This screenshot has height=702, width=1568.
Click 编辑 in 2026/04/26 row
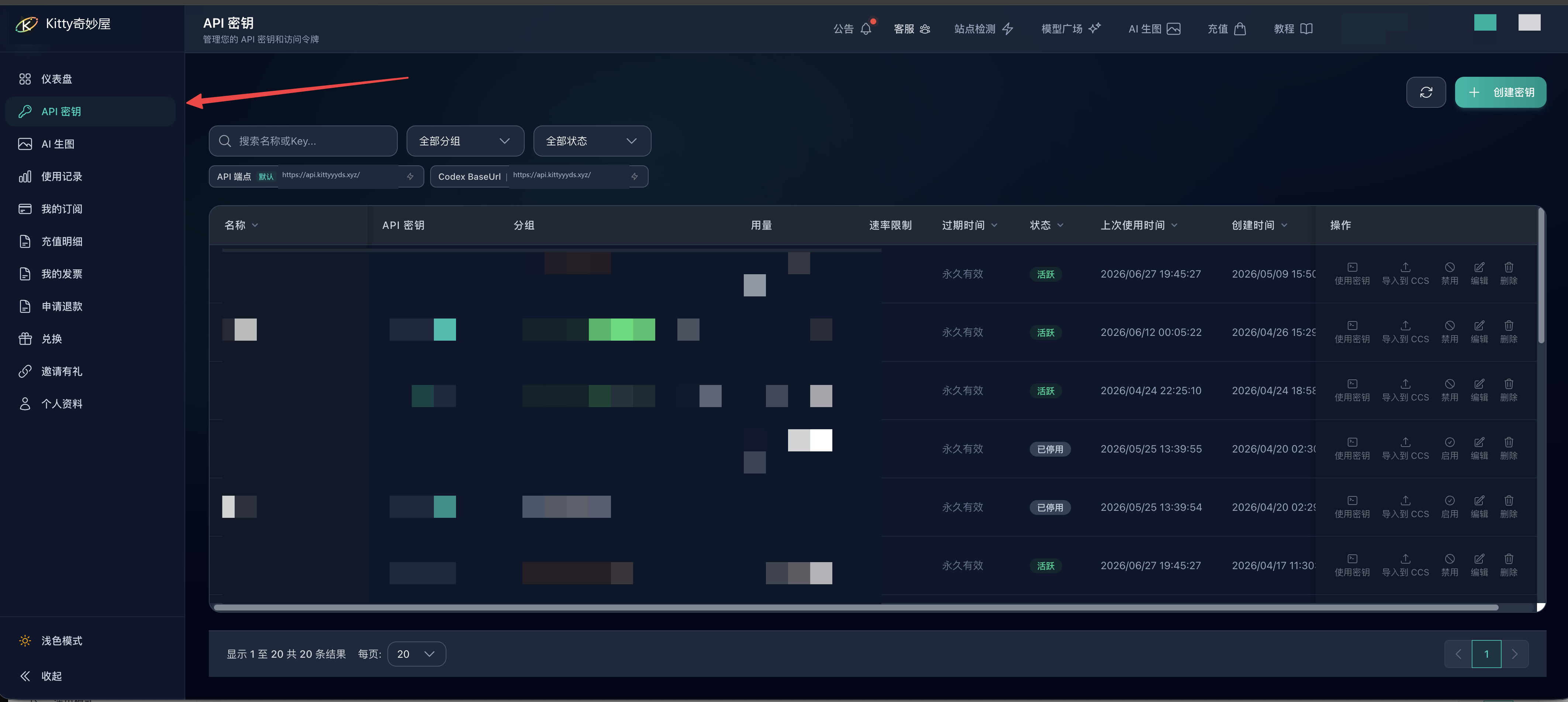point(1479,333)
